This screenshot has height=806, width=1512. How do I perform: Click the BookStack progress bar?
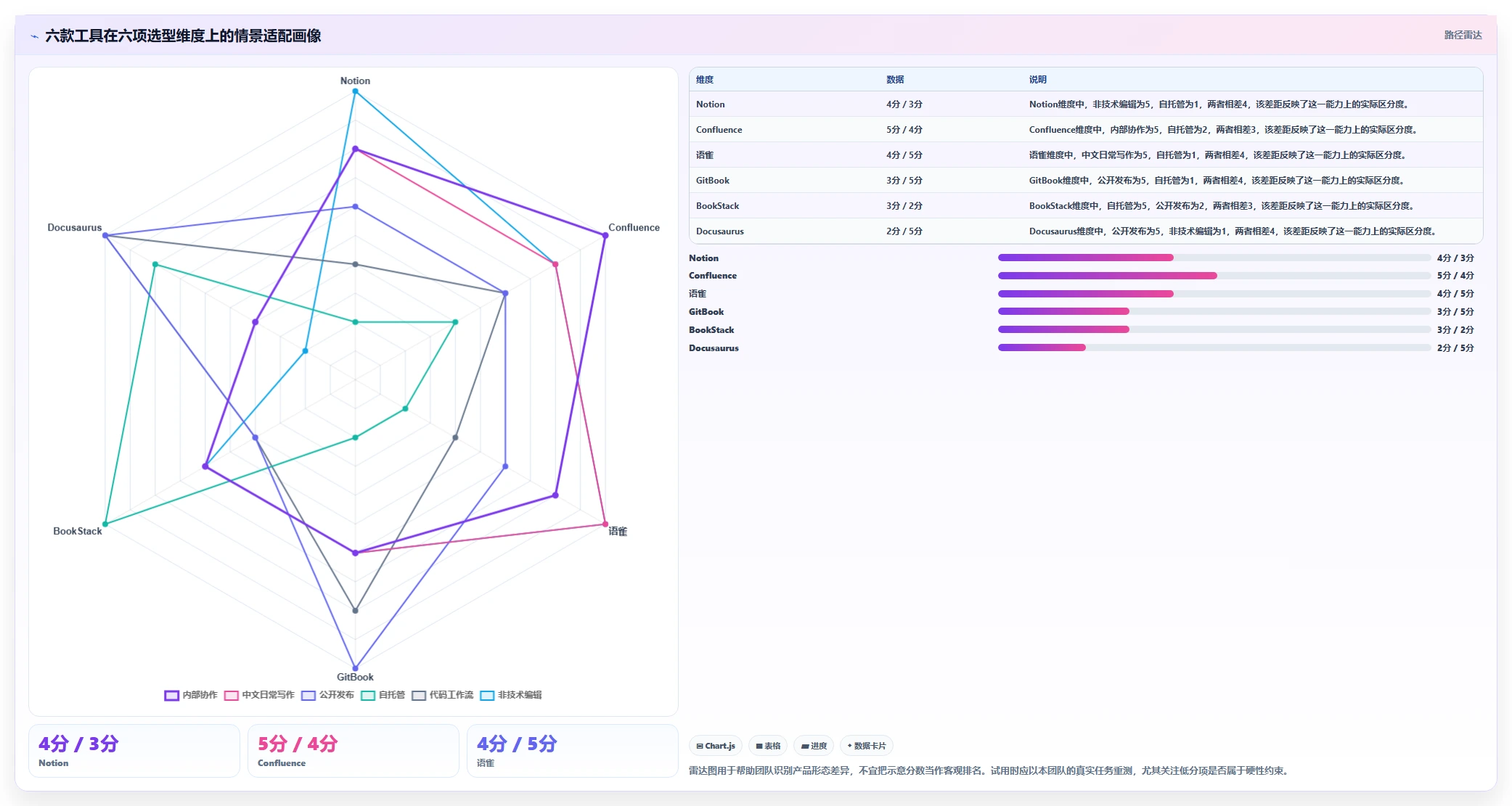[1214, 329]
